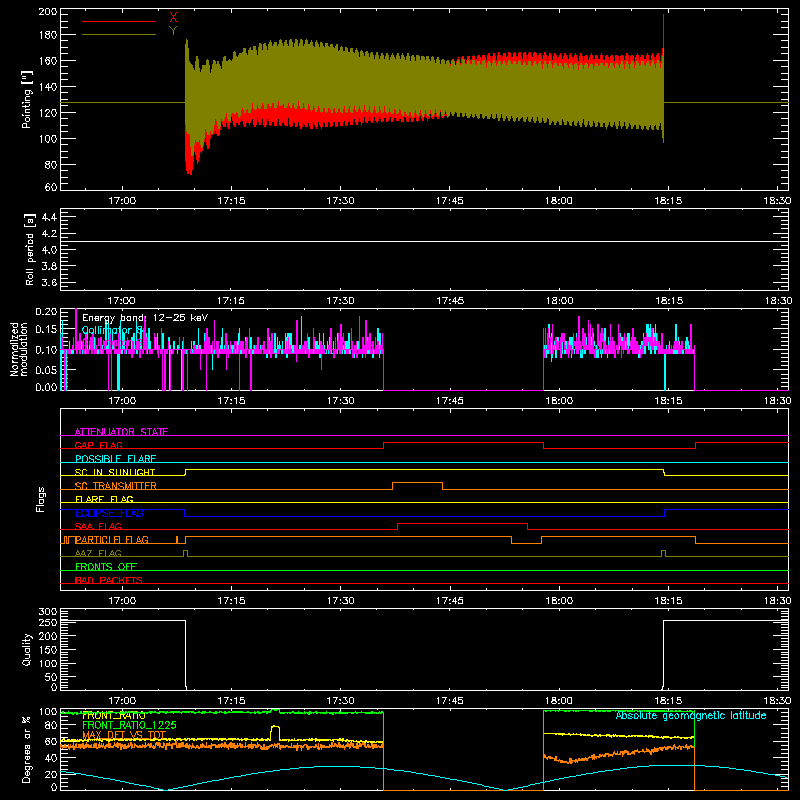
Task: Click the FLARE_FLAG label
Action: pos(104,499)
